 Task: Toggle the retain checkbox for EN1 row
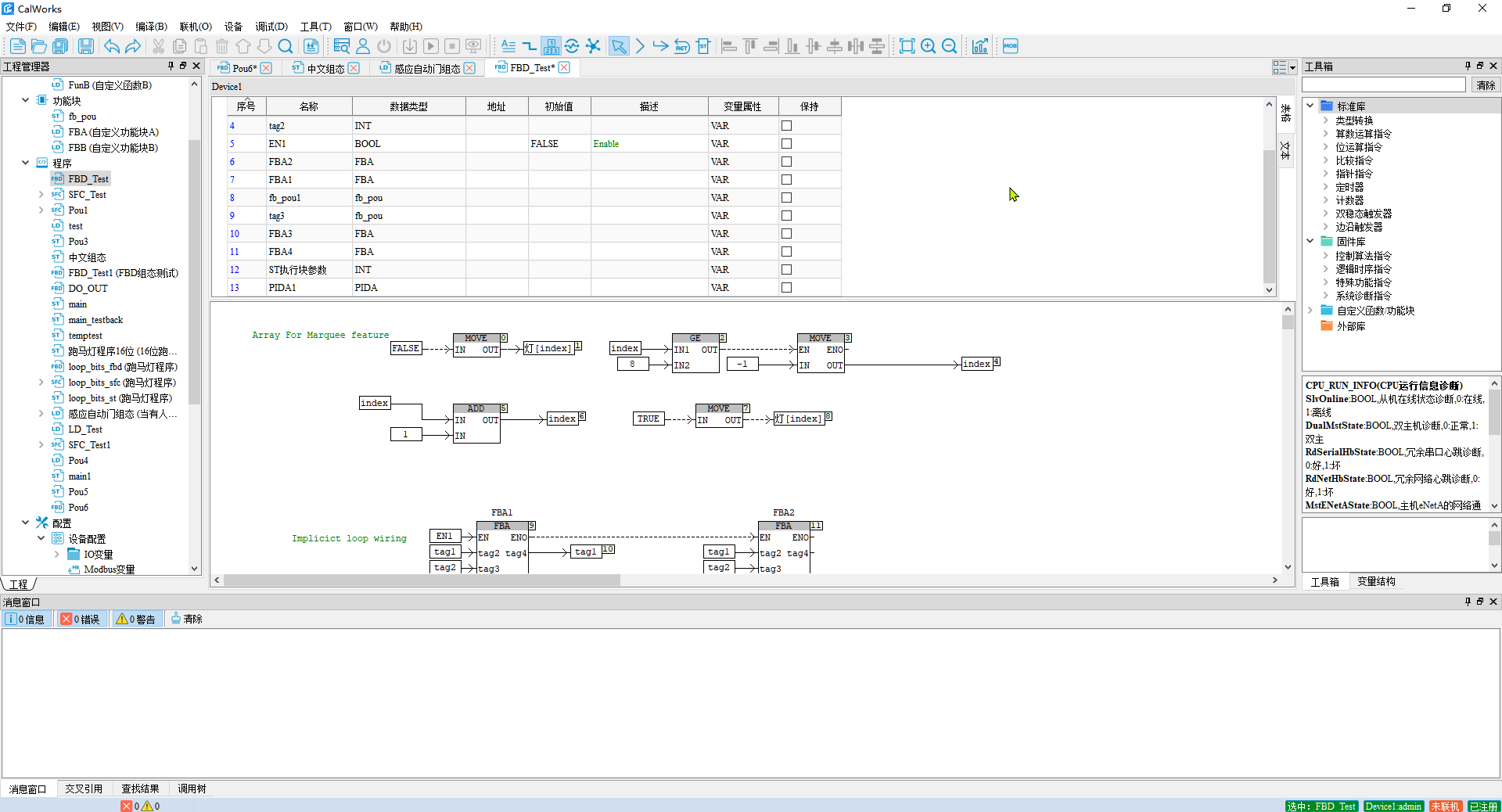(786, 144)
